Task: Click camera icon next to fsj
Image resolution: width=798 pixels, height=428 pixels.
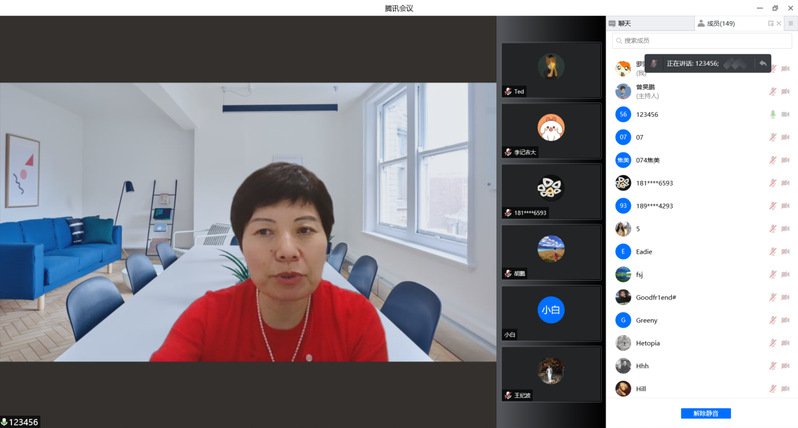Action: pyautogui.click(x=785, y=274)
